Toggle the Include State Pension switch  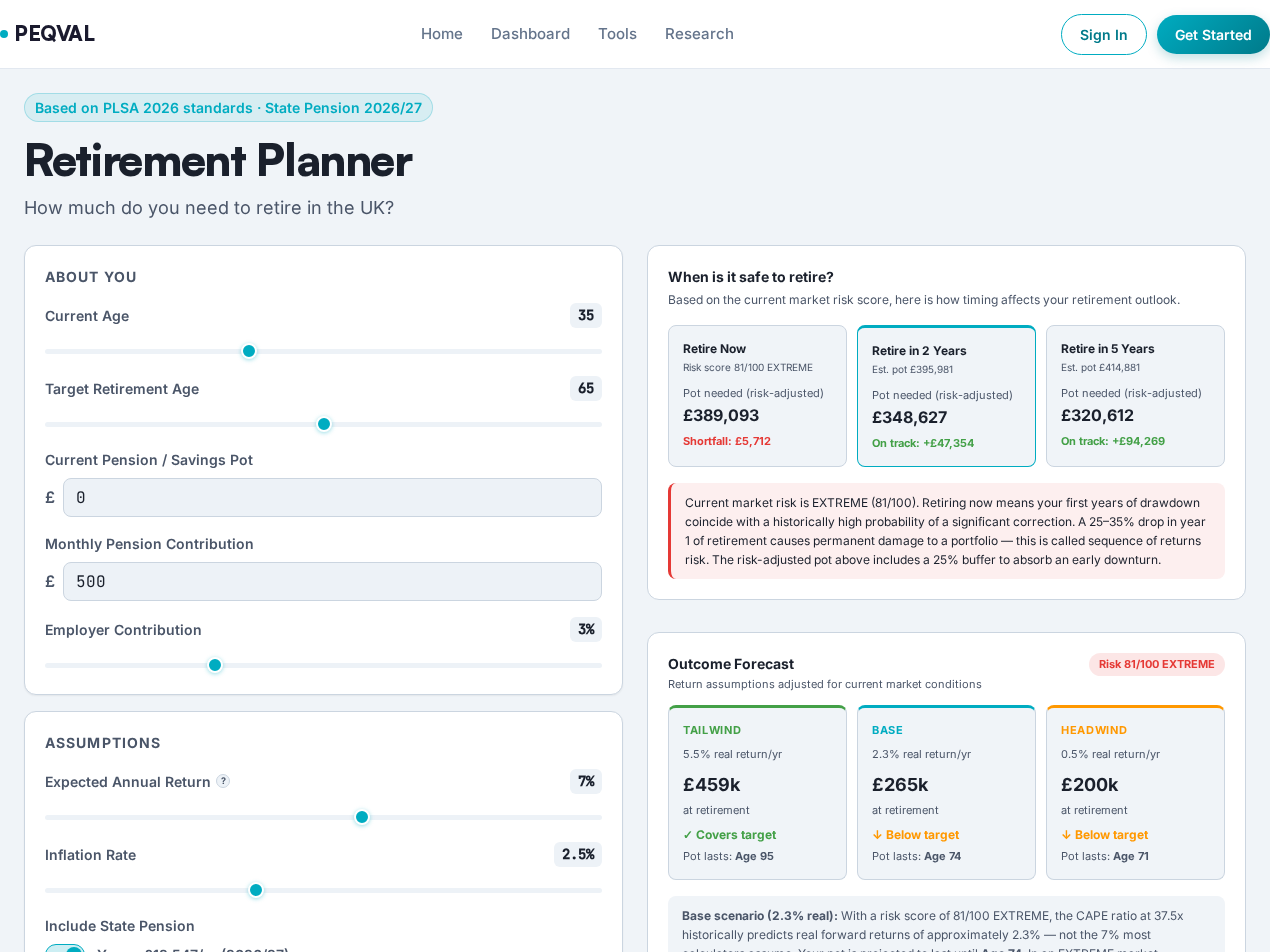65,948
